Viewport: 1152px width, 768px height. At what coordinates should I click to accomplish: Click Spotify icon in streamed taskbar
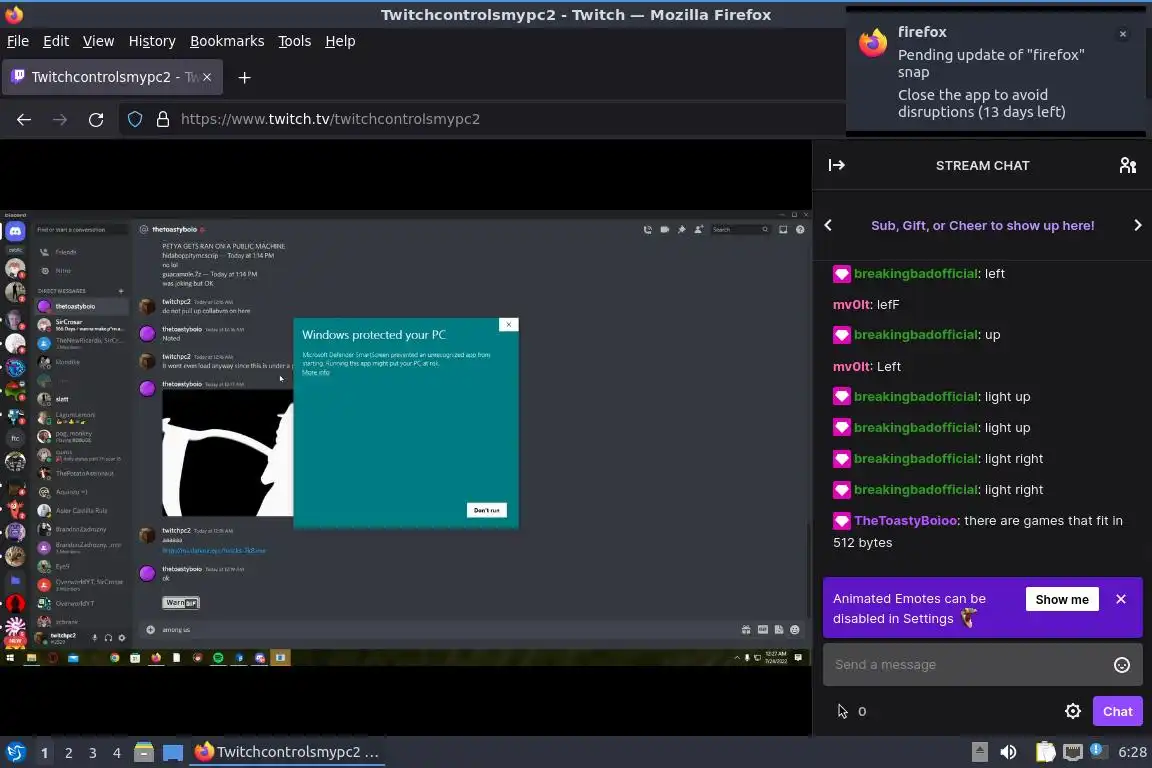pyautogui.click(x=218, y=658)
